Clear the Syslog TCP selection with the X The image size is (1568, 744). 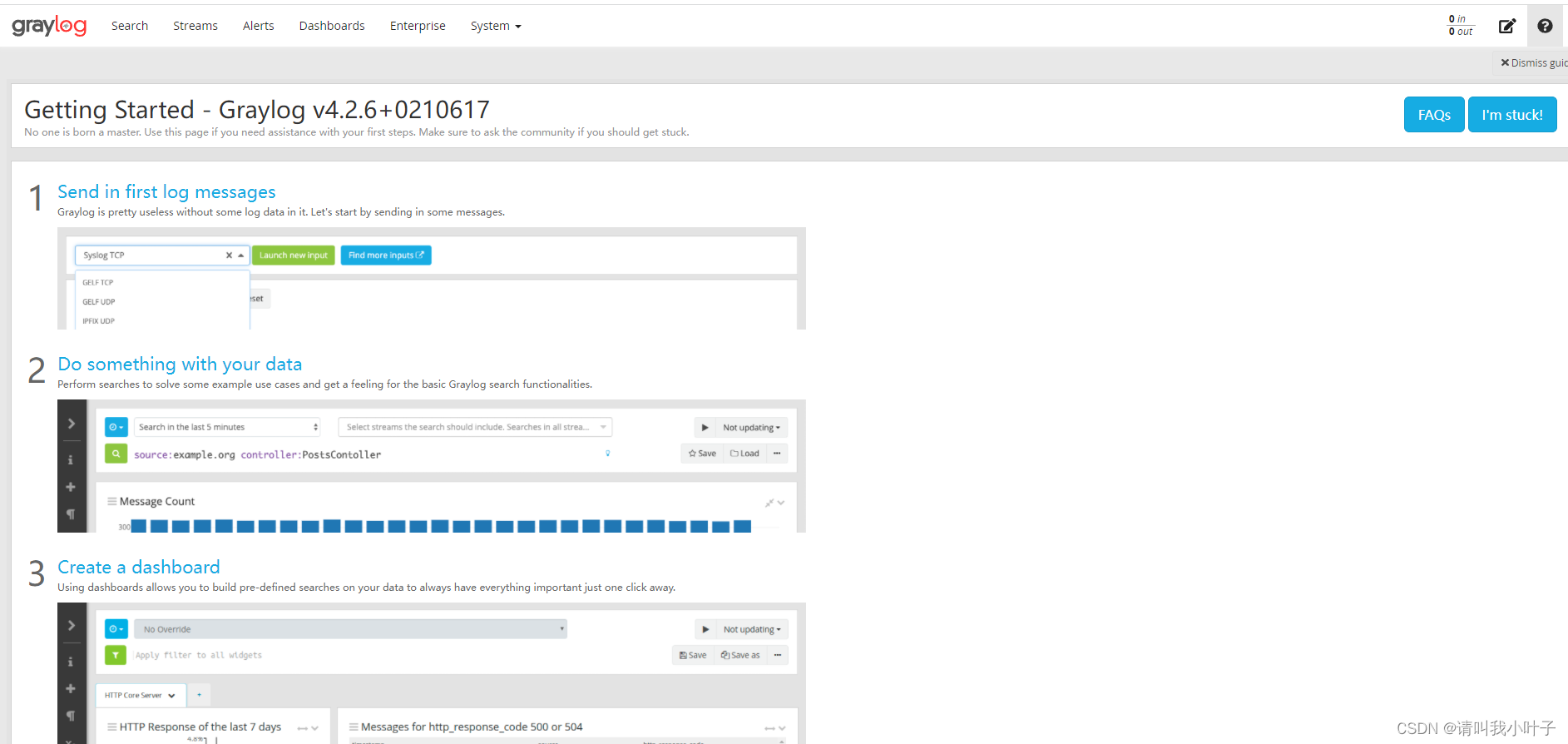pyautogui.click(x=229, y=255)
